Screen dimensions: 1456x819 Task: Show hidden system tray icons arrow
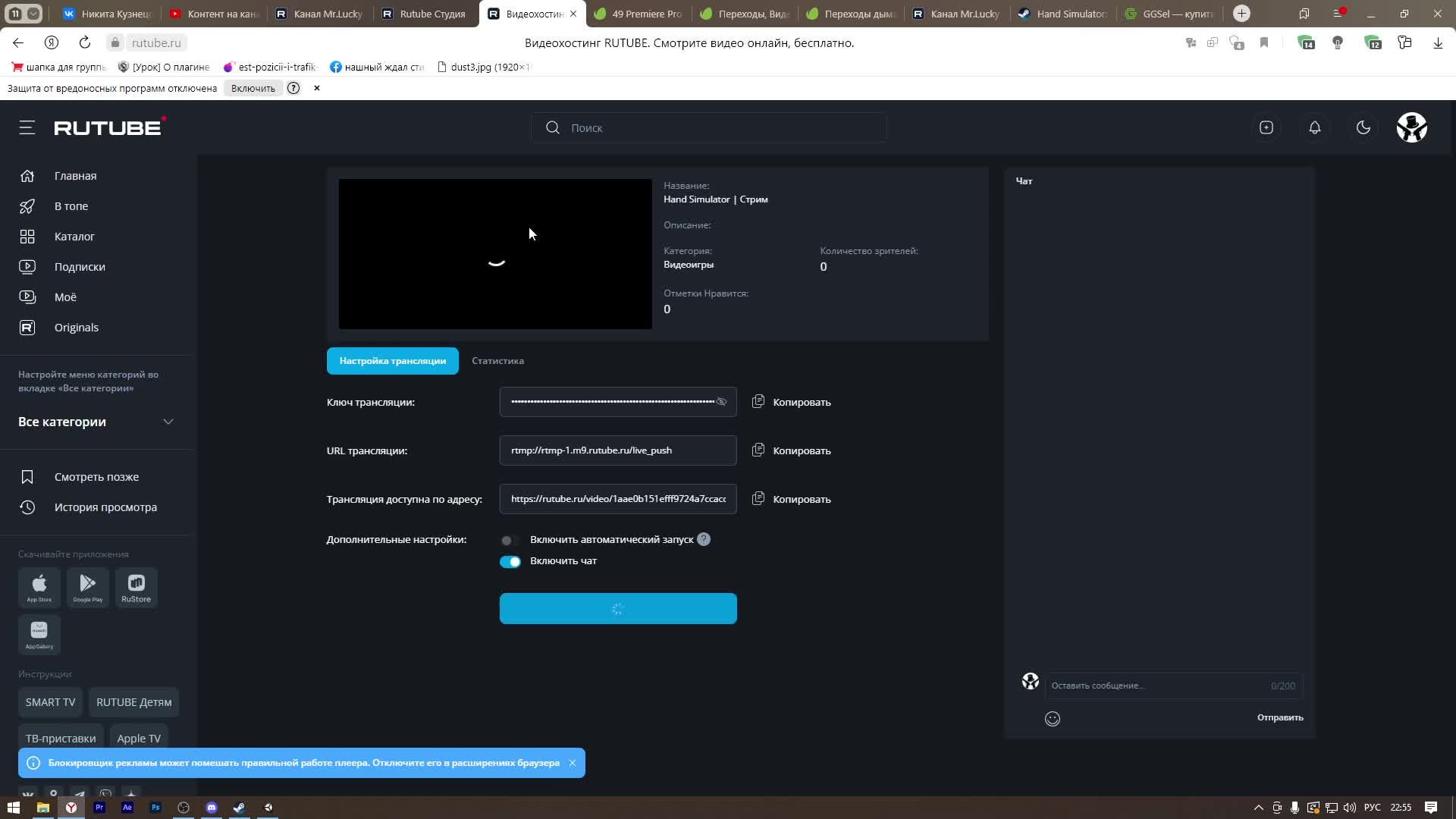(x=1259, y=808)
